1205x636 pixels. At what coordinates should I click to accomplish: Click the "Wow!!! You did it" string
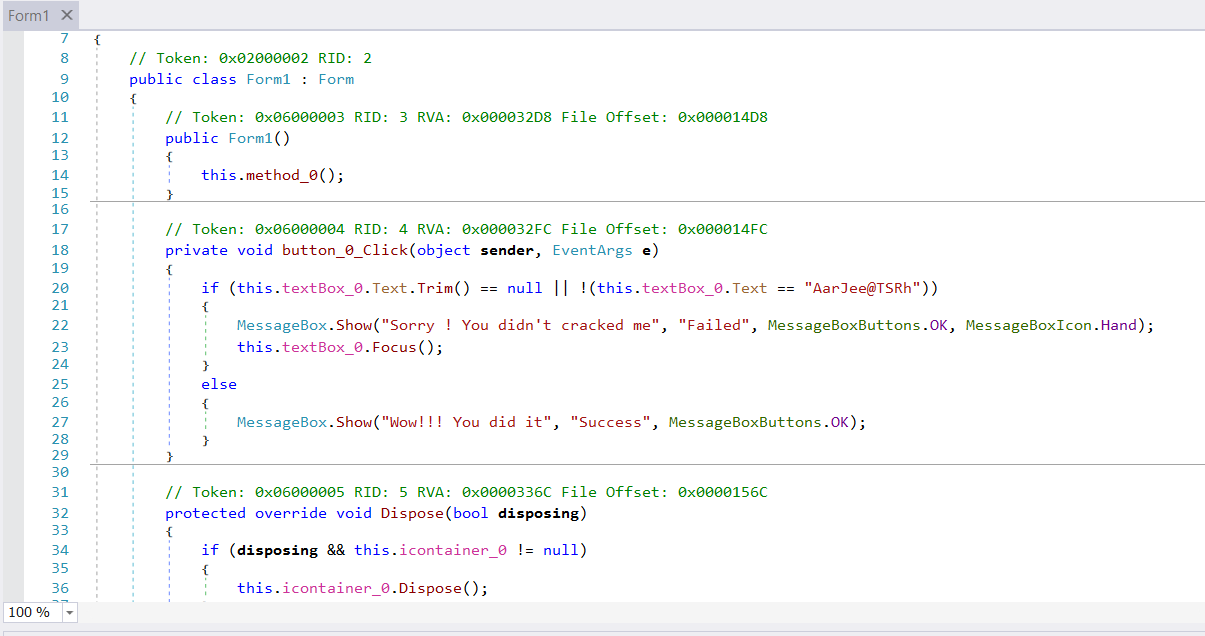pos(467,422)
